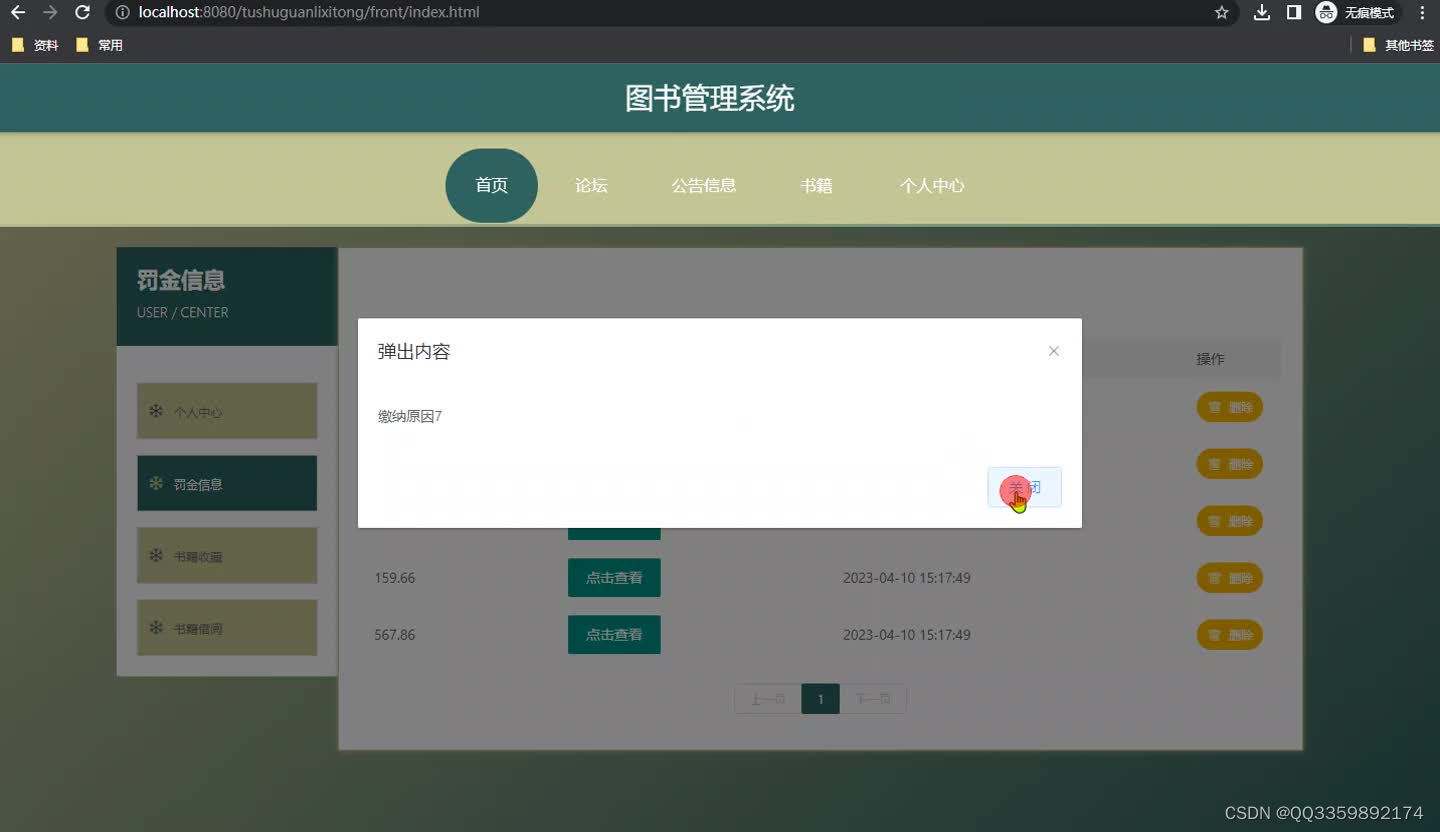Go back with the browser back arrow

[x=18, y=13]
